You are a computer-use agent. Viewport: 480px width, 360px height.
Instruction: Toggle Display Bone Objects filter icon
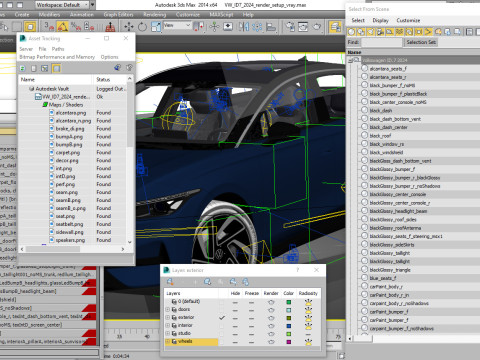pos(428,32)
